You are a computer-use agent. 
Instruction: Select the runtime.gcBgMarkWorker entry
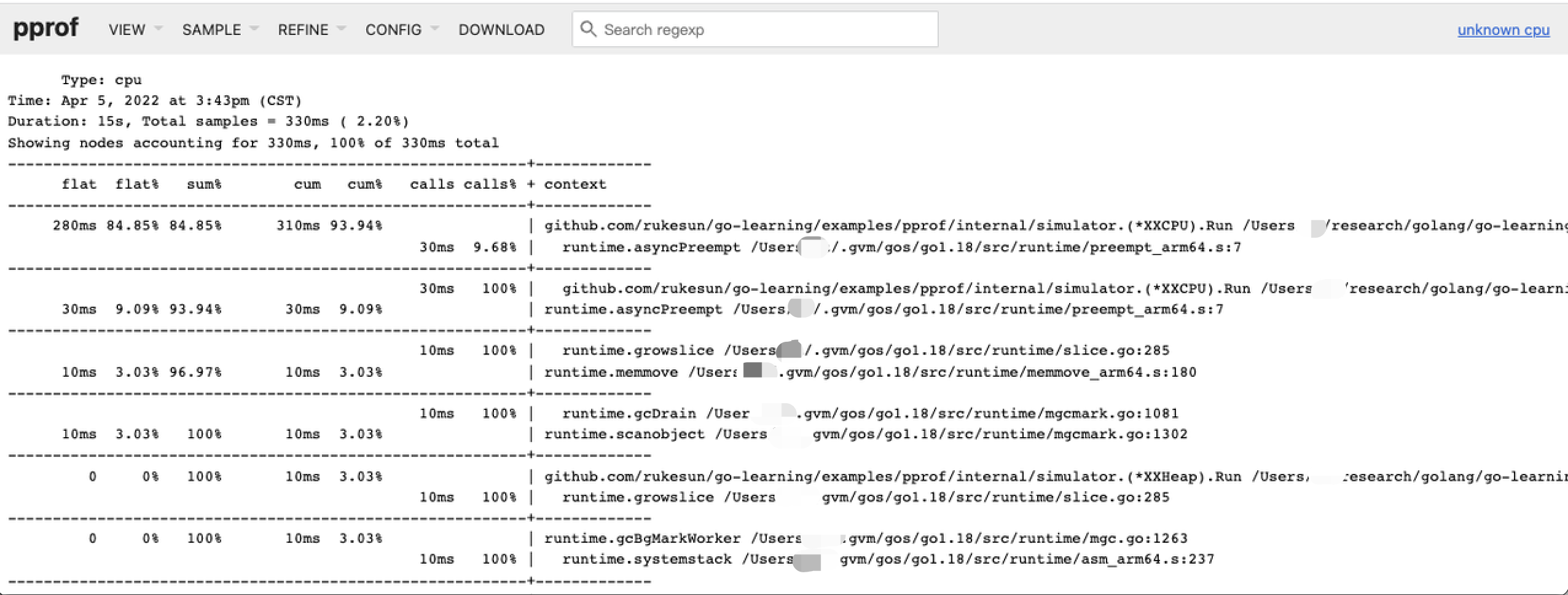pyautogui.click(x=642, y=538)
